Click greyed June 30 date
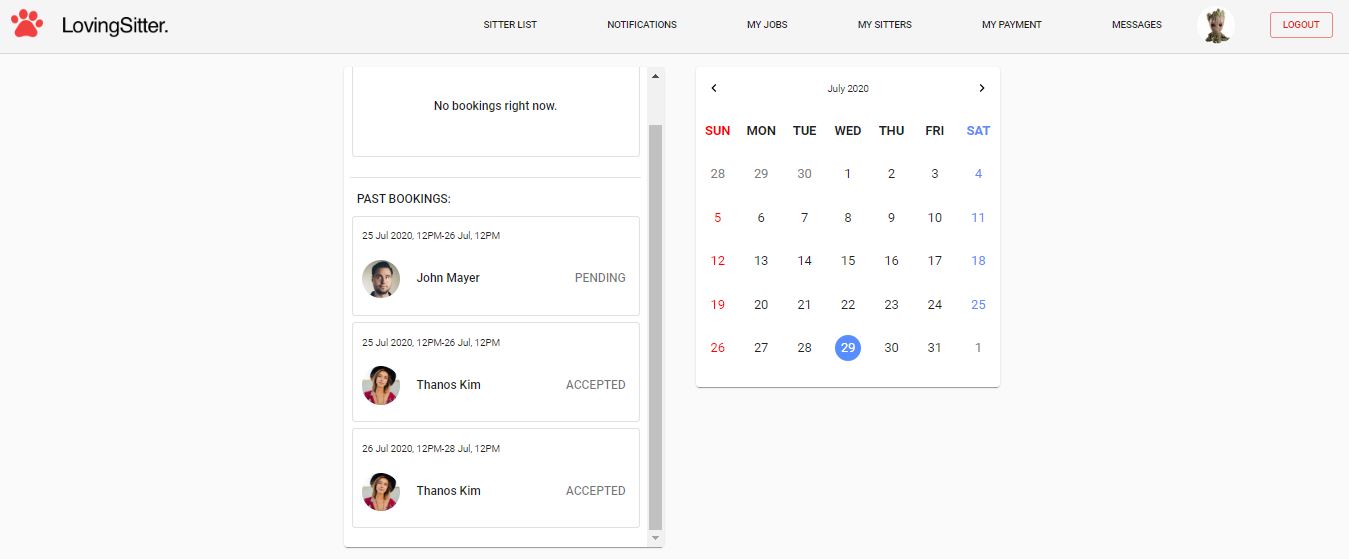The height and width of the screenshot is (559, 1349). (805, 174)
